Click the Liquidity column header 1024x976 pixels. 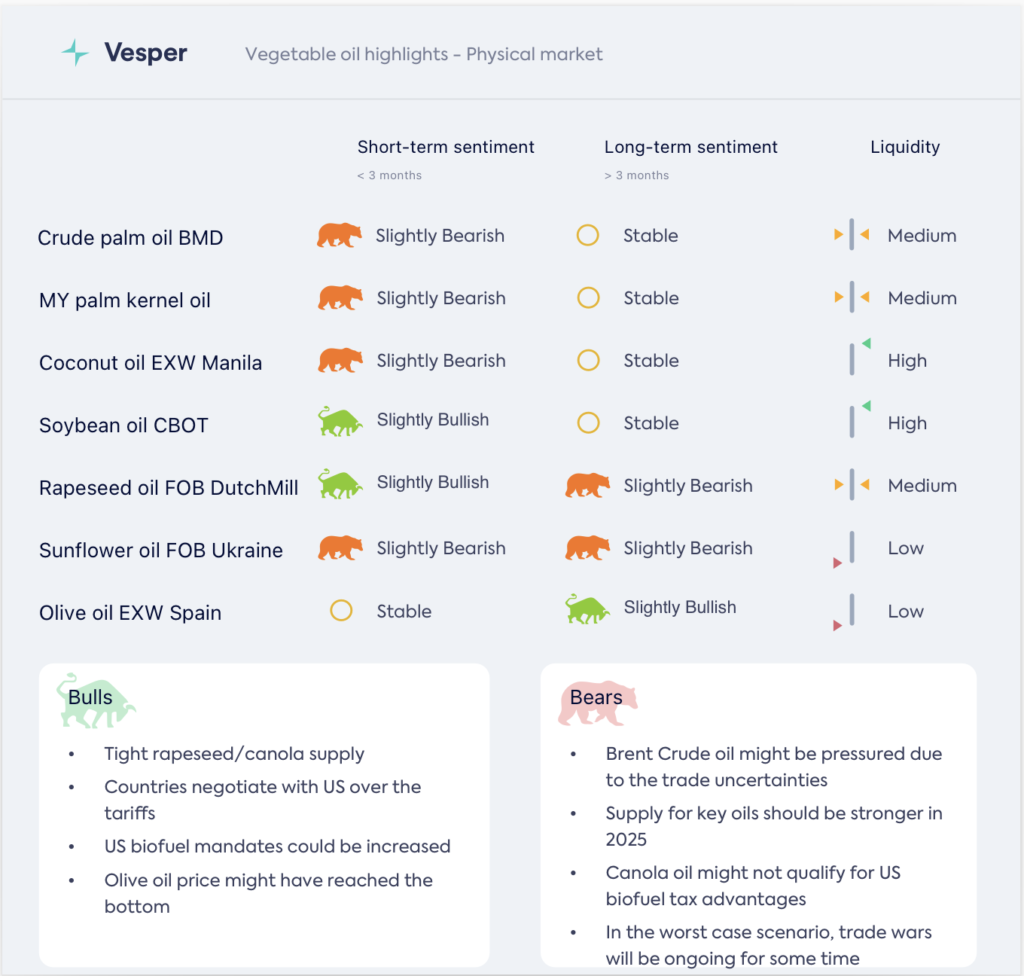coord(905,147)
